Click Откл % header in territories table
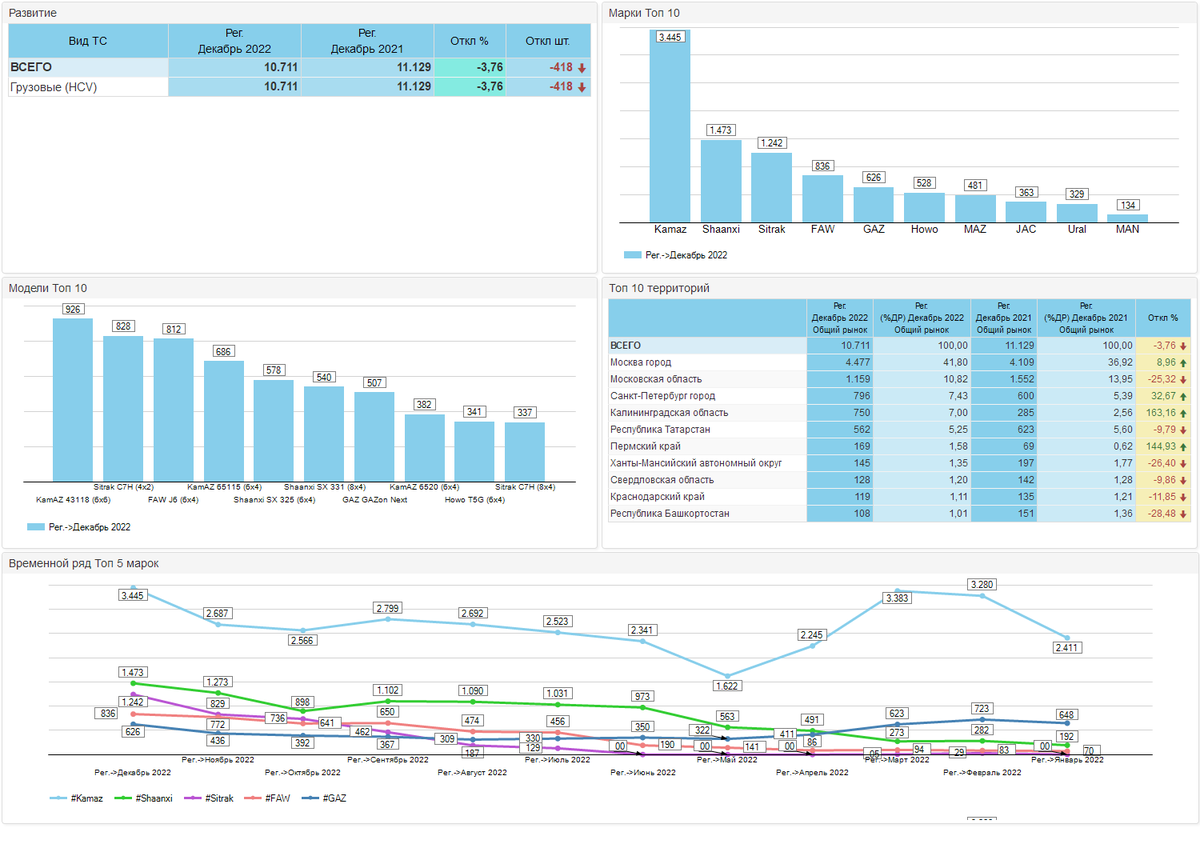The height and width of the screenshot is (848, 1200). tap(1163, 317)
